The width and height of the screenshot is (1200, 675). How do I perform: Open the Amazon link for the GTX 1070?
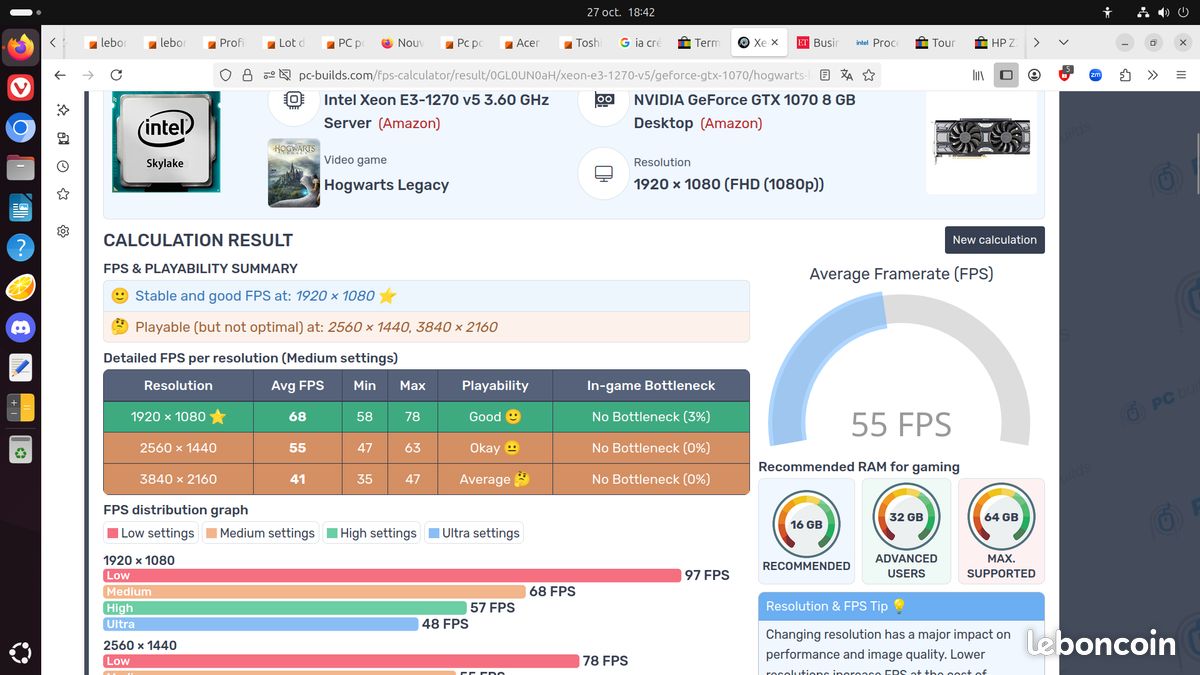pos(731,123)
